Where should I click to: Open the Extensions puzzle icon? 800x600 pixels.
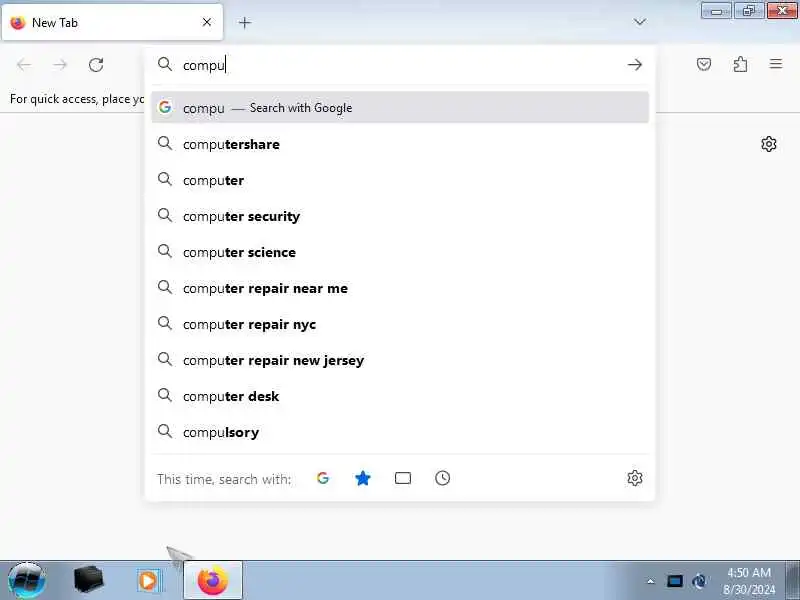coord(740,64)
